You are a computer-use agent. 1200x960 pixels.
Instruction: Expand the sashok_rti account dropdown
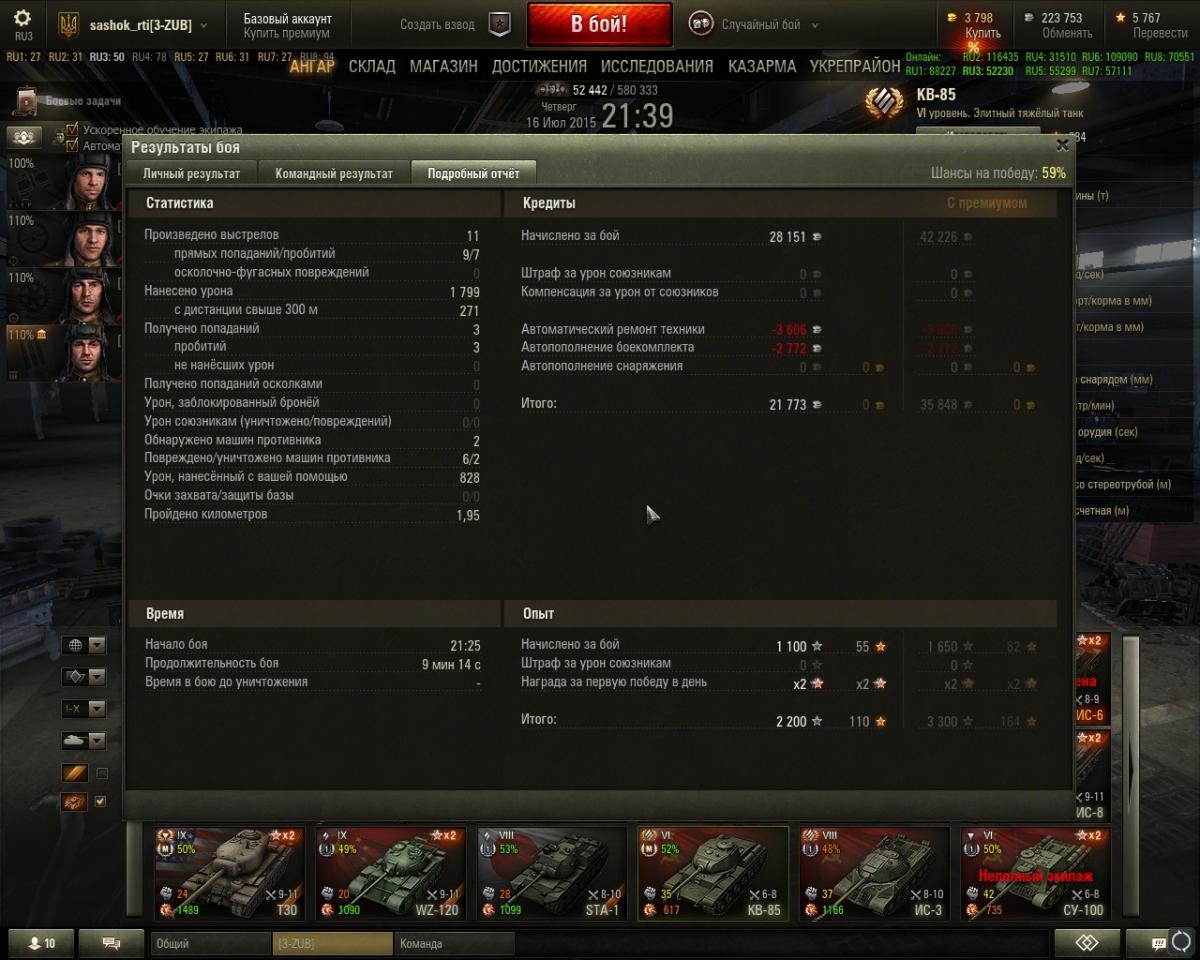click(x=204, y=25)
